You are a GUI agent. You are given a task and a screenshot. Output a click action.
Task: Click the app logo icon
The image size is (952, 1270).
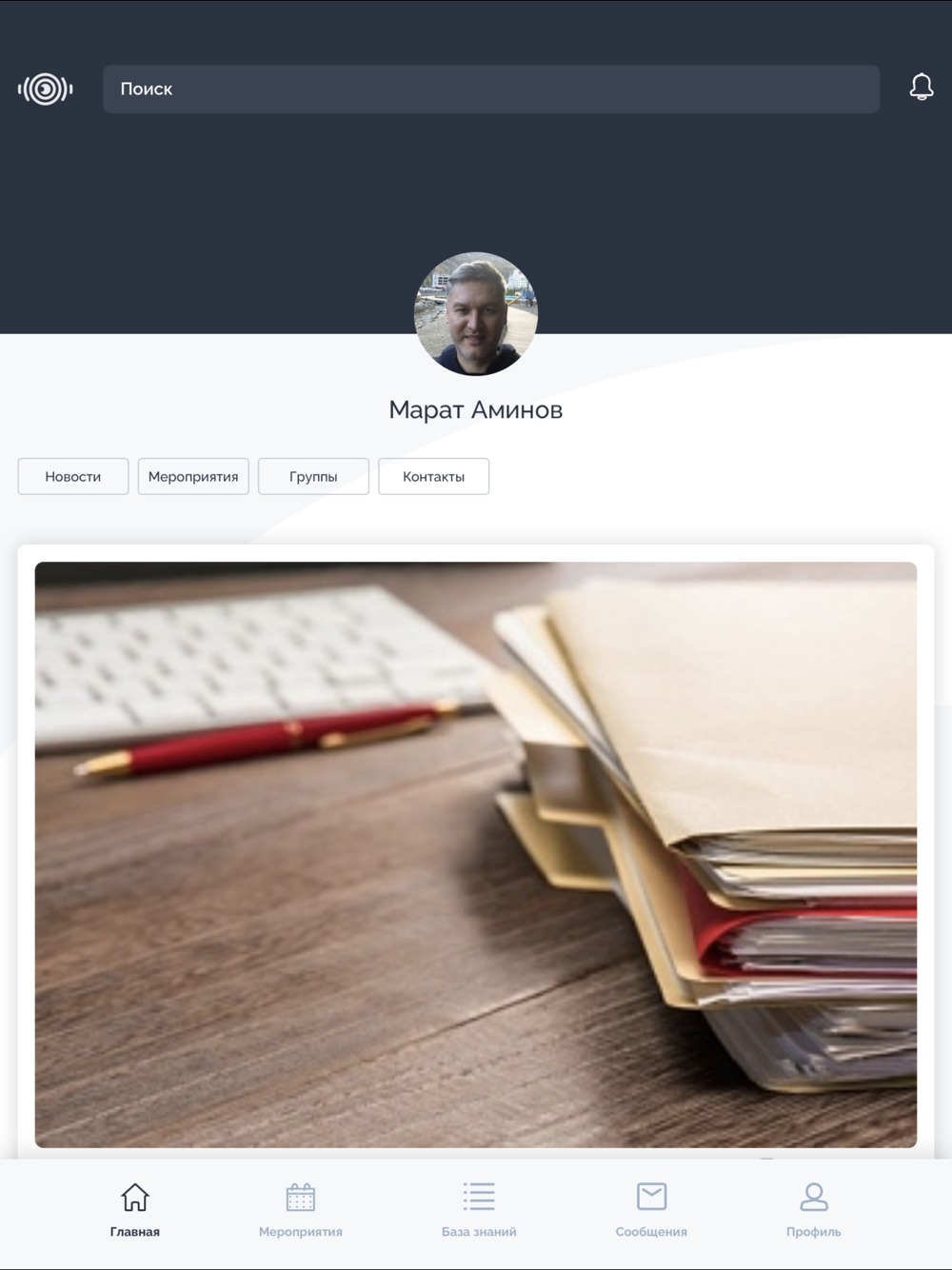[x=46, y=89]
